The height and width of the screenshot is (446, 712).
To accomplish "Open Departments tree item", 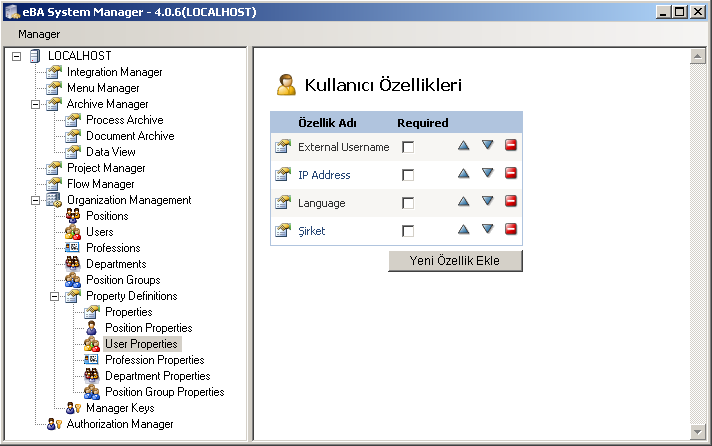I will tap(116, 264).
